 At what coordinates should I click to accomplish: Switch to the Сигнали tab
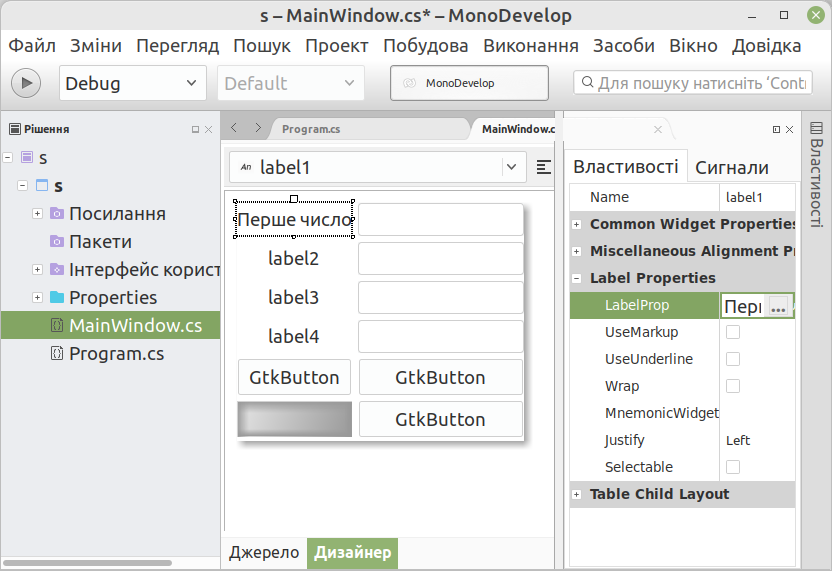click(732, 167)
